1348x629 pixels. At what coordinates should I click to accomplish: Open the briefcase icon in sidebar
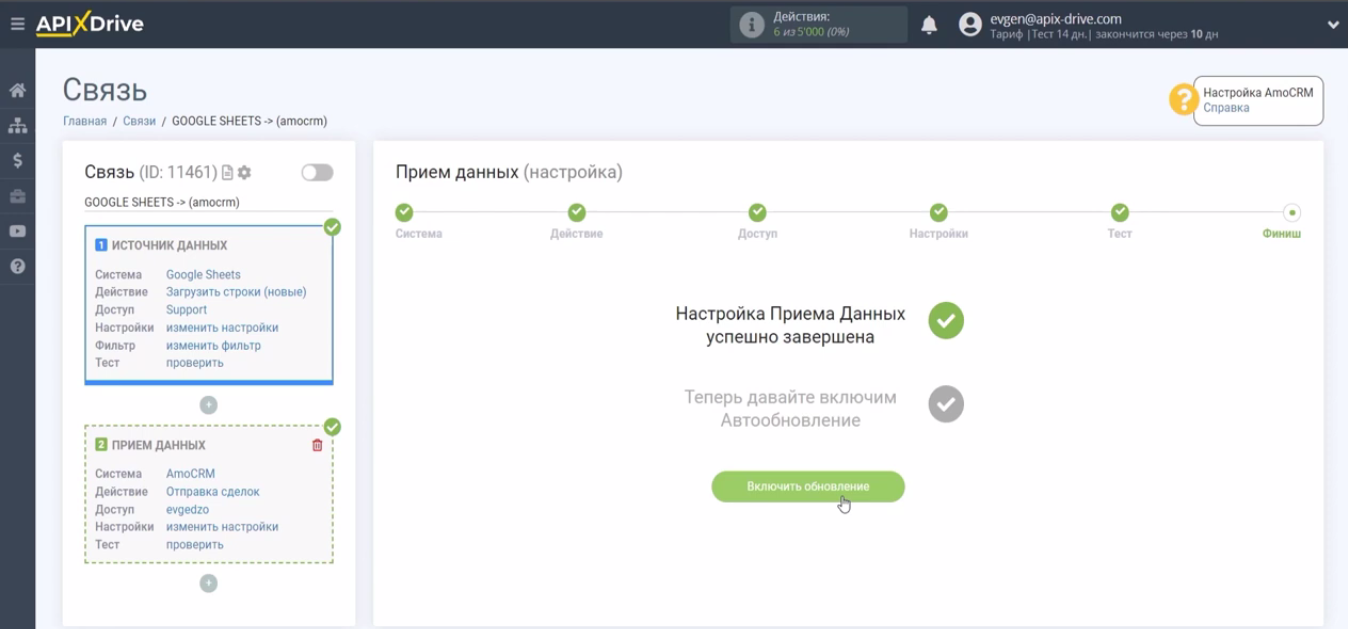[x=17, y=196]
